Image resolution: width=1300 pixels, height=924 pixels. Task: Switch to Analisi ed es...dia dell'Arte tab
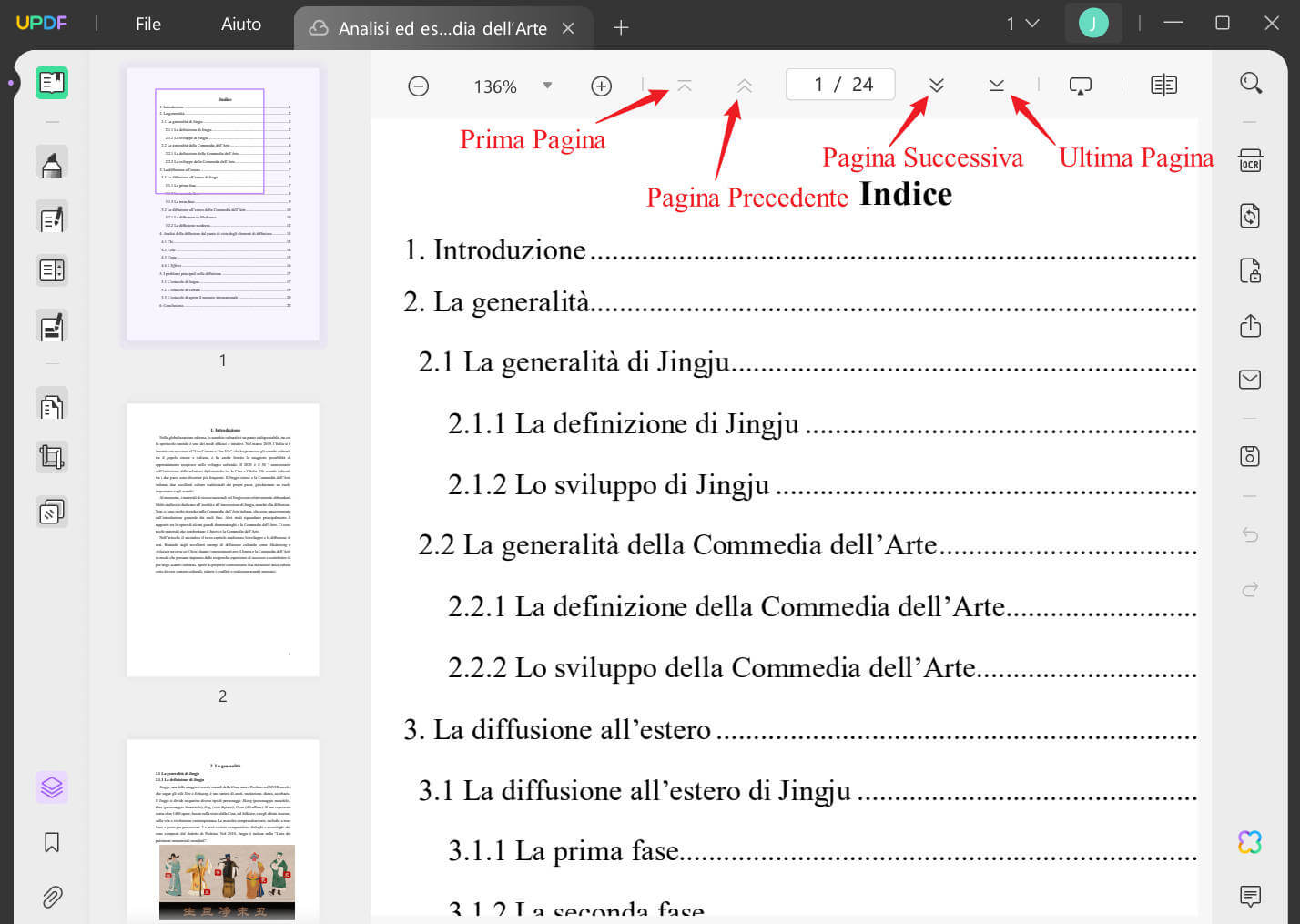coord(442,28)
